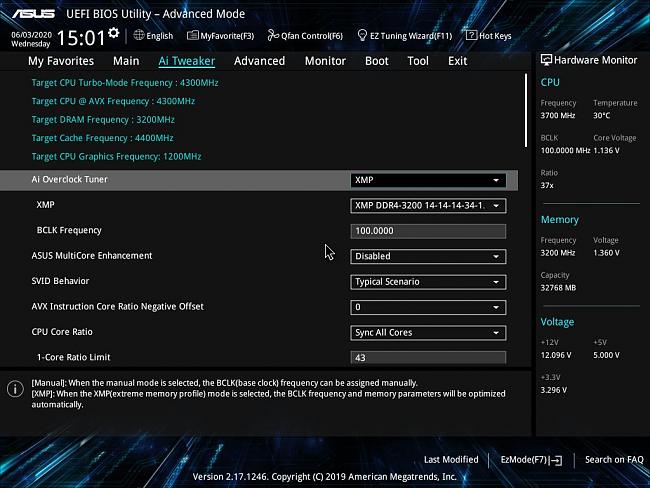Open the Ai Overclock Tuner dropdown
This screenshot has width=650, height=488.
(428, 180)
